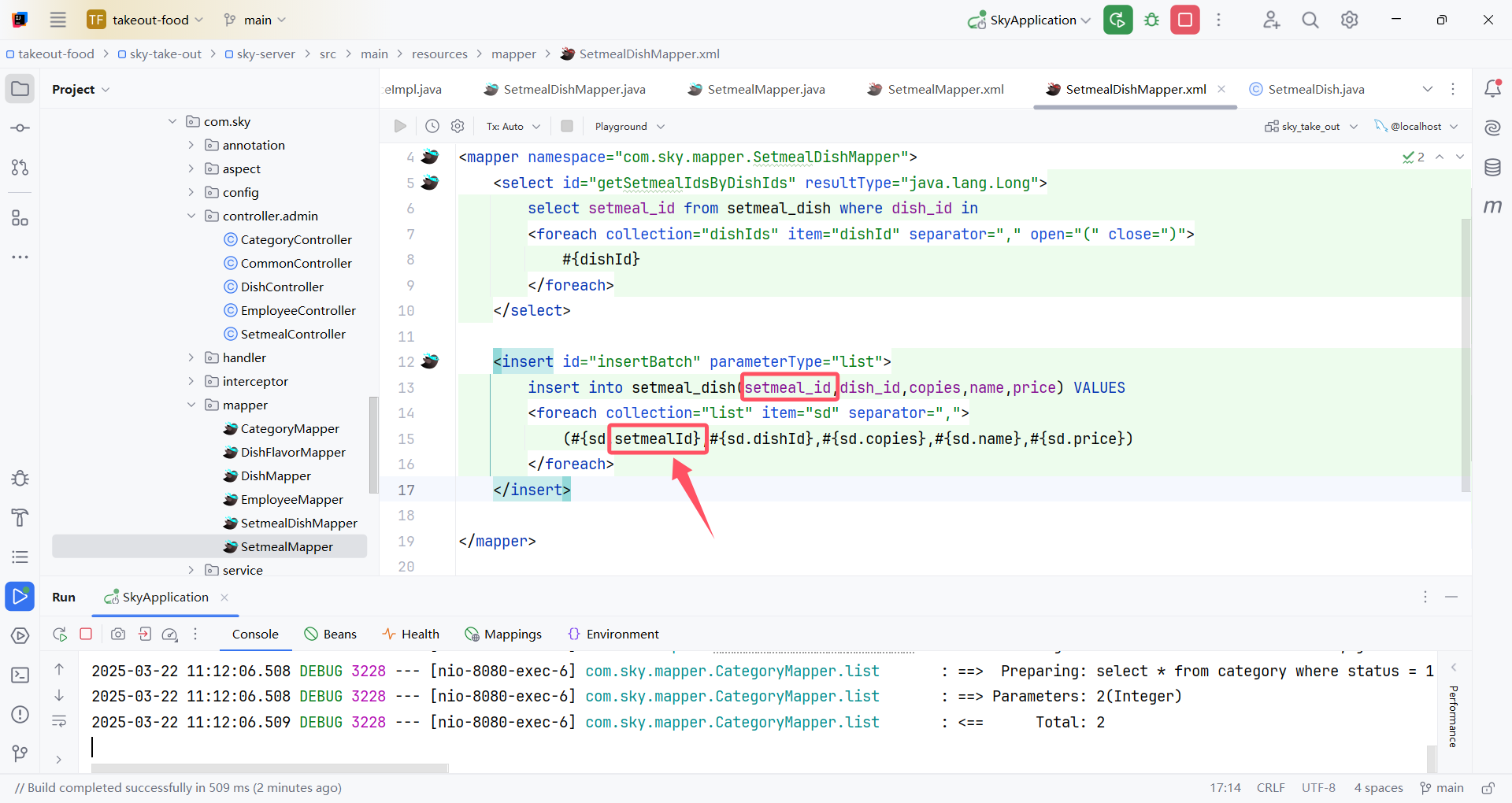Open Git tool window in left sidebar

click(x=20, y=753)
